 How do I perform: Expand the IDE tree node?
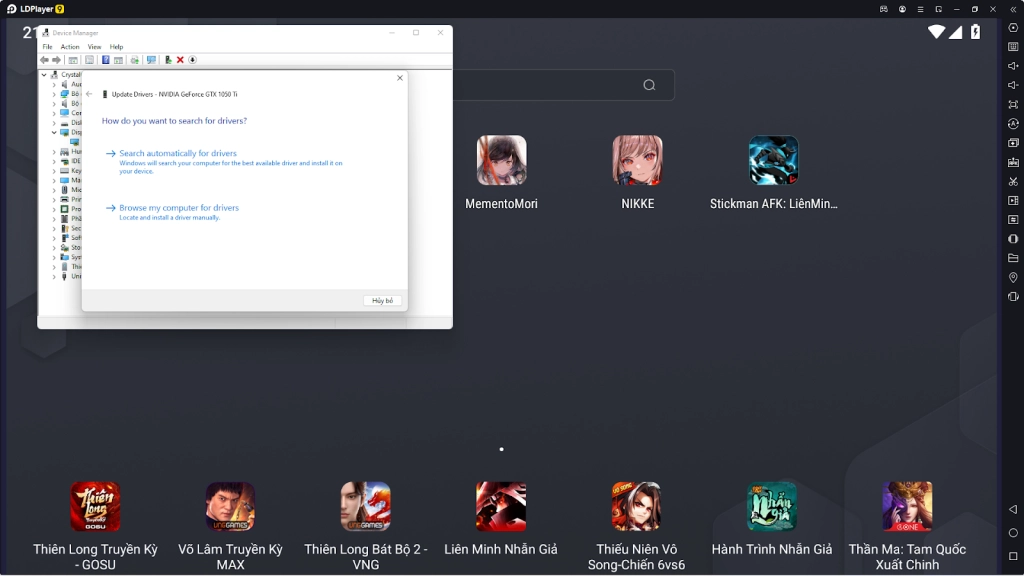coord(54,161)
